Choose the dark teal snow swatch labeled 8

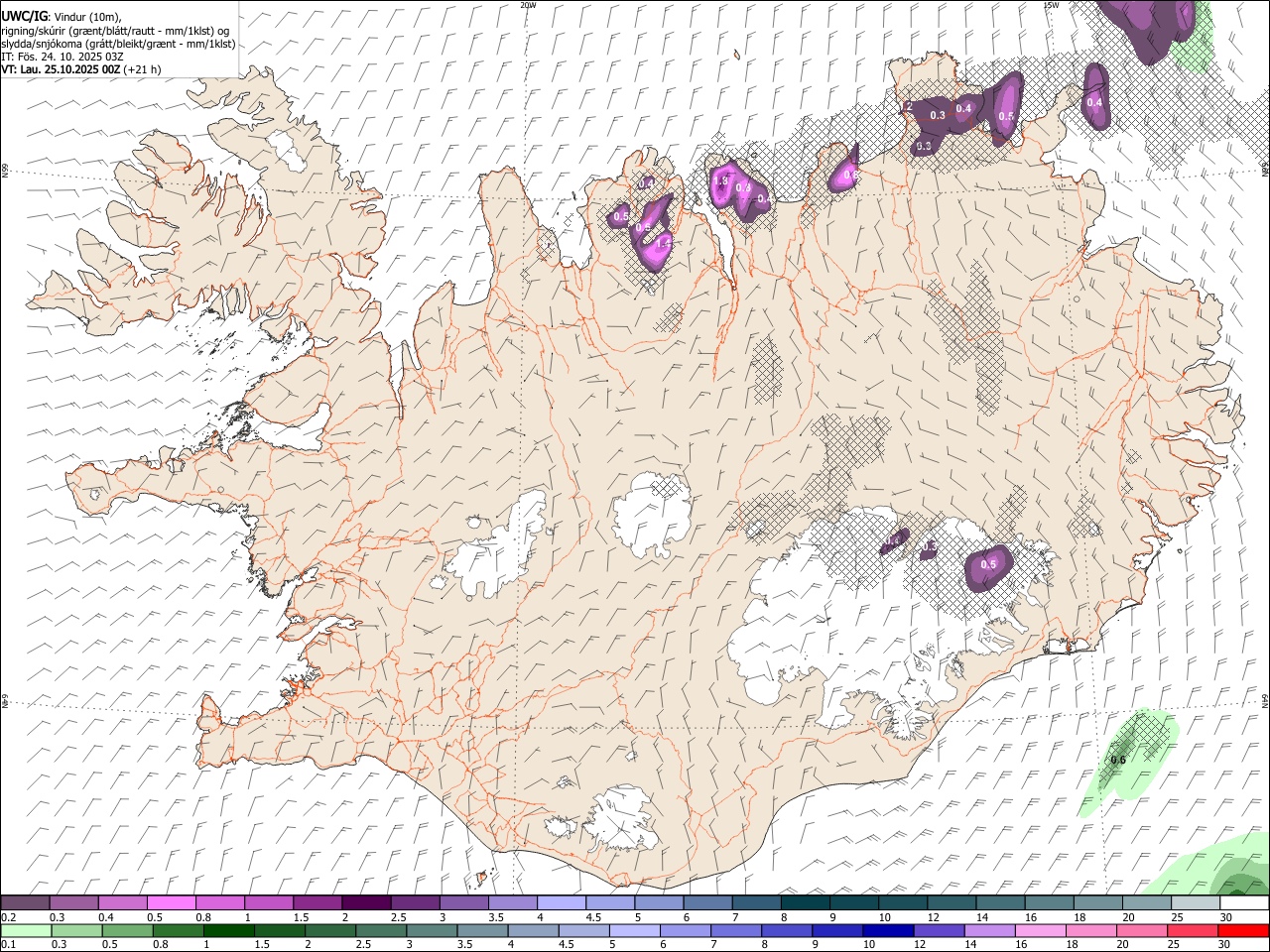[806, 903]
